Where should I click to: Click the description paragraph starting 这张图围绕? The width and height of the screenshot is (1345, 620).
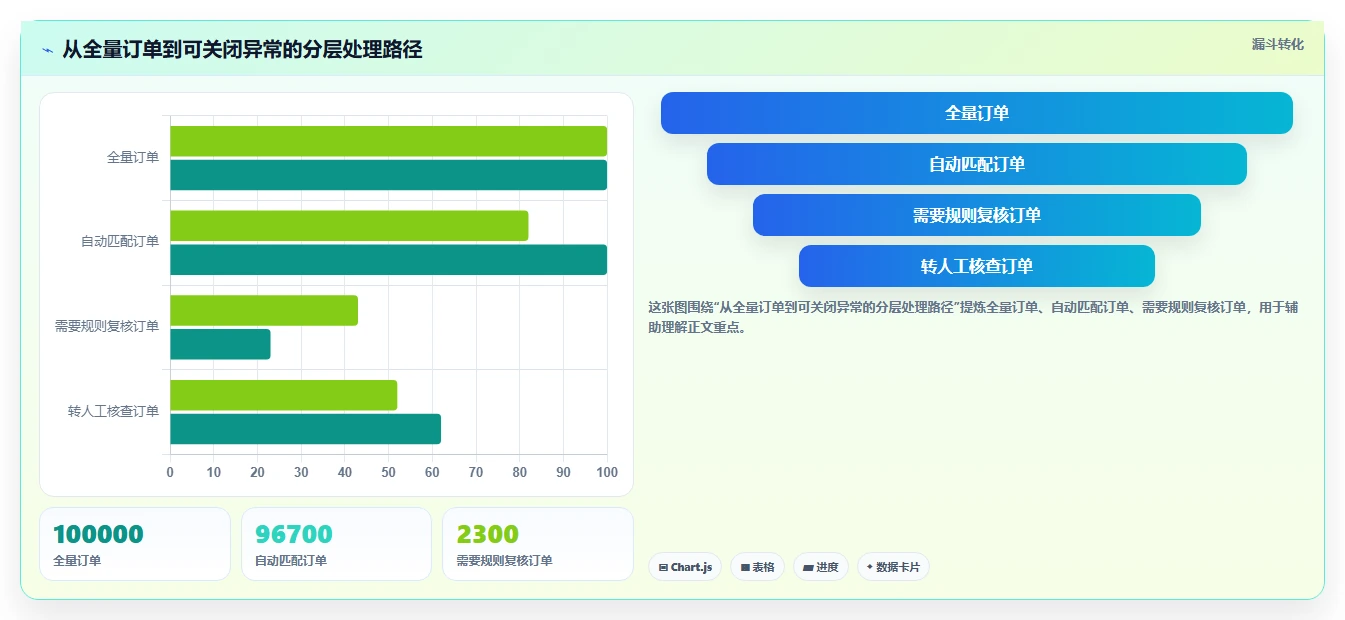[973, 317]
